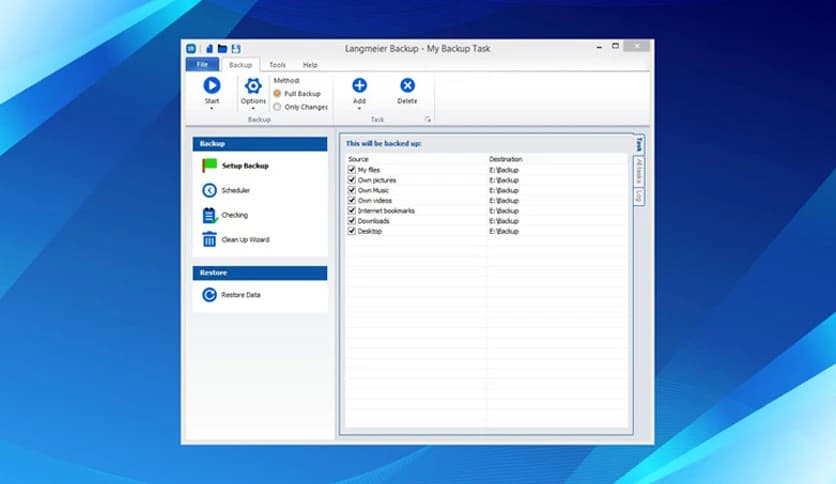Open the Checking clipboard icon

(x=210, y=215)
